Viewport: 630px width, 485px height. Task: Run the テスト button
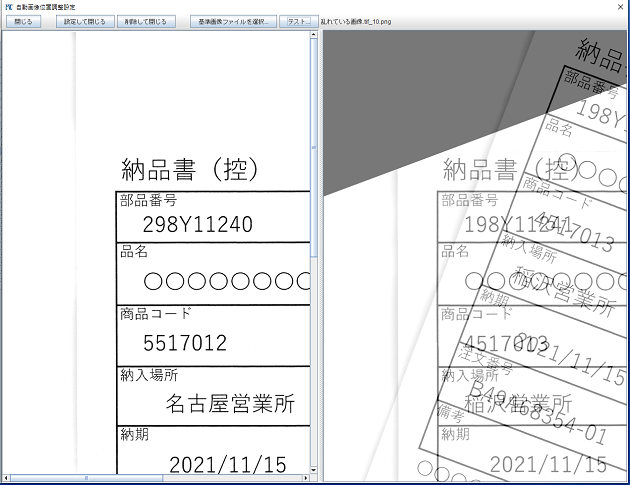(x=299, y=22)
